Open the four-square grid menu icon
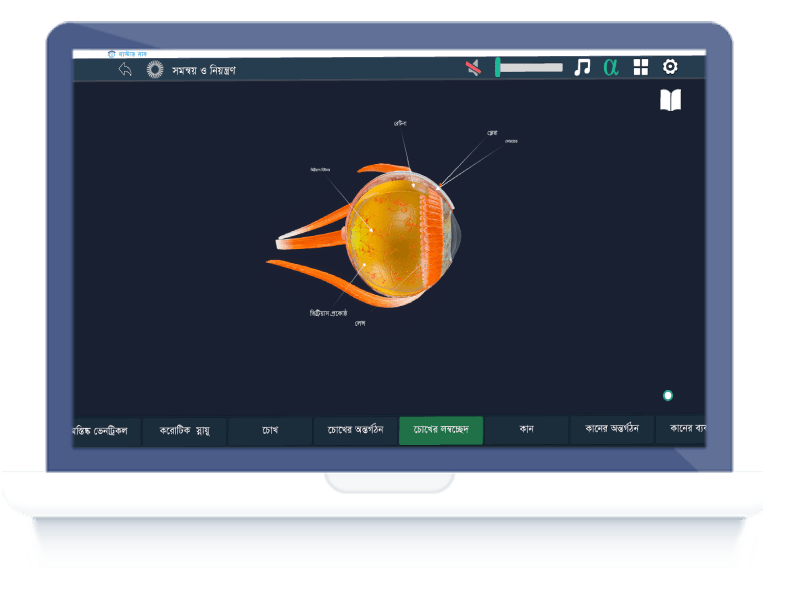The height and width of the screenshot is (591, 787). pos(641,67)
